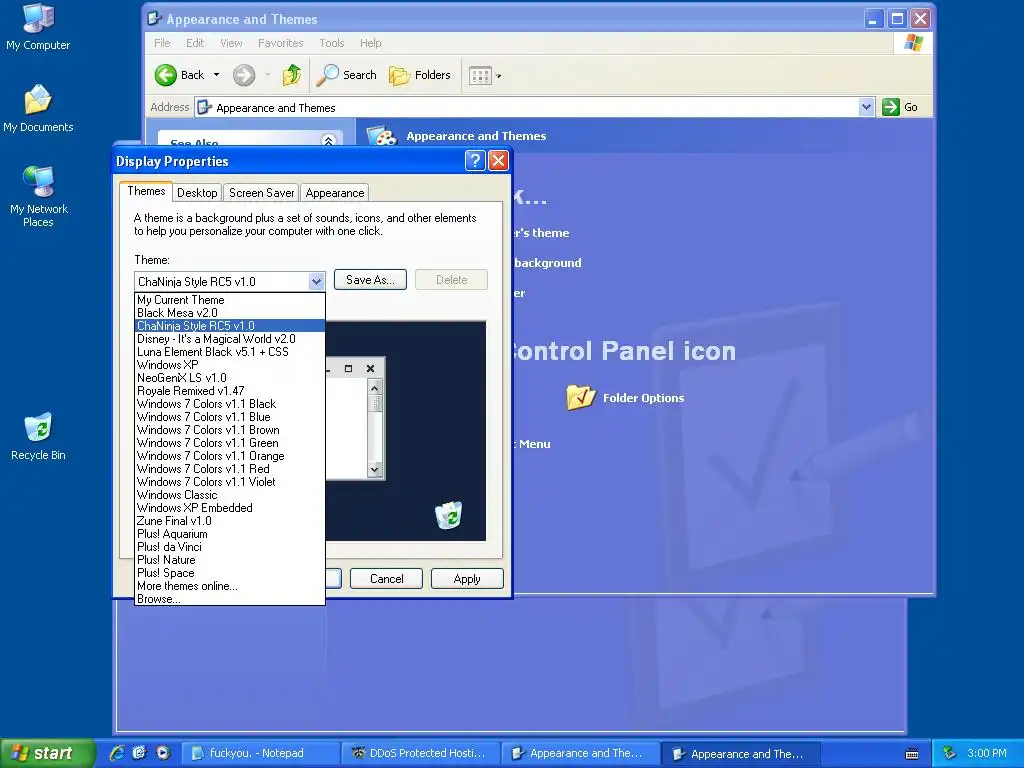1024x768 pixels.
Task: Toggle the Folders pane button
Action: click(419, 75)
